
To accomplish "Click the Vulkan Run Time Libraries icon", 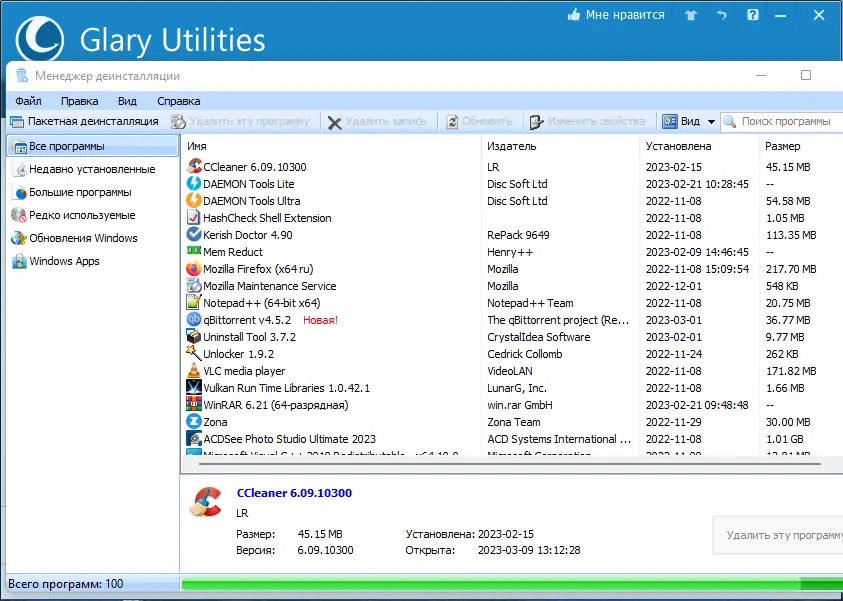I will coord(194,388).
